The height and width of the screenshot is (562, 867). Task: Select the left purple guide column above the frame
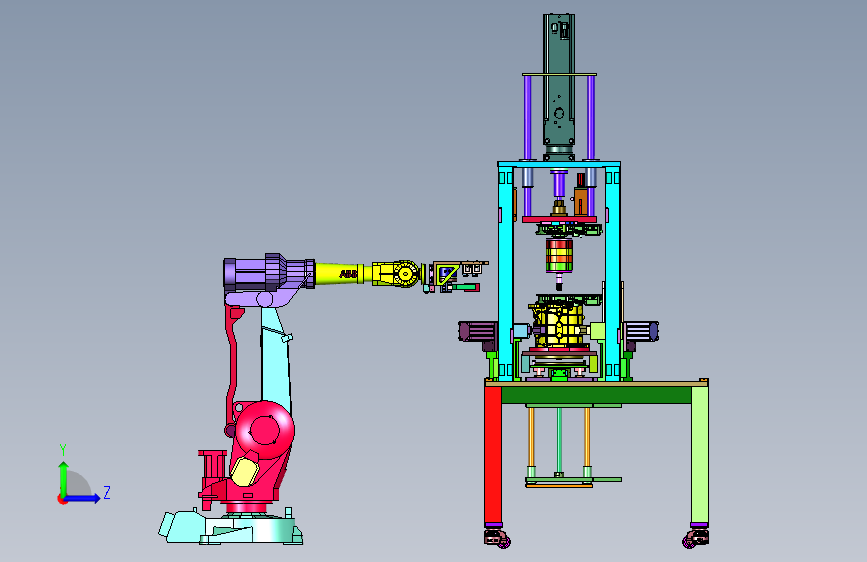(527, 117)
